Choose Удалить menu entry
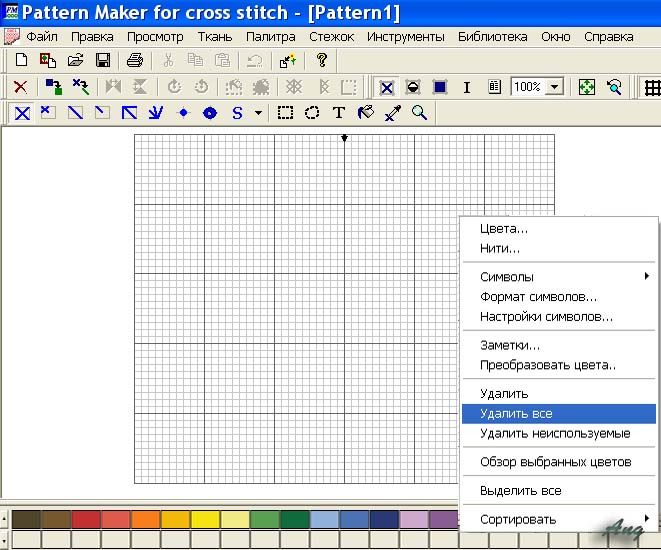 tap(559, 394)
